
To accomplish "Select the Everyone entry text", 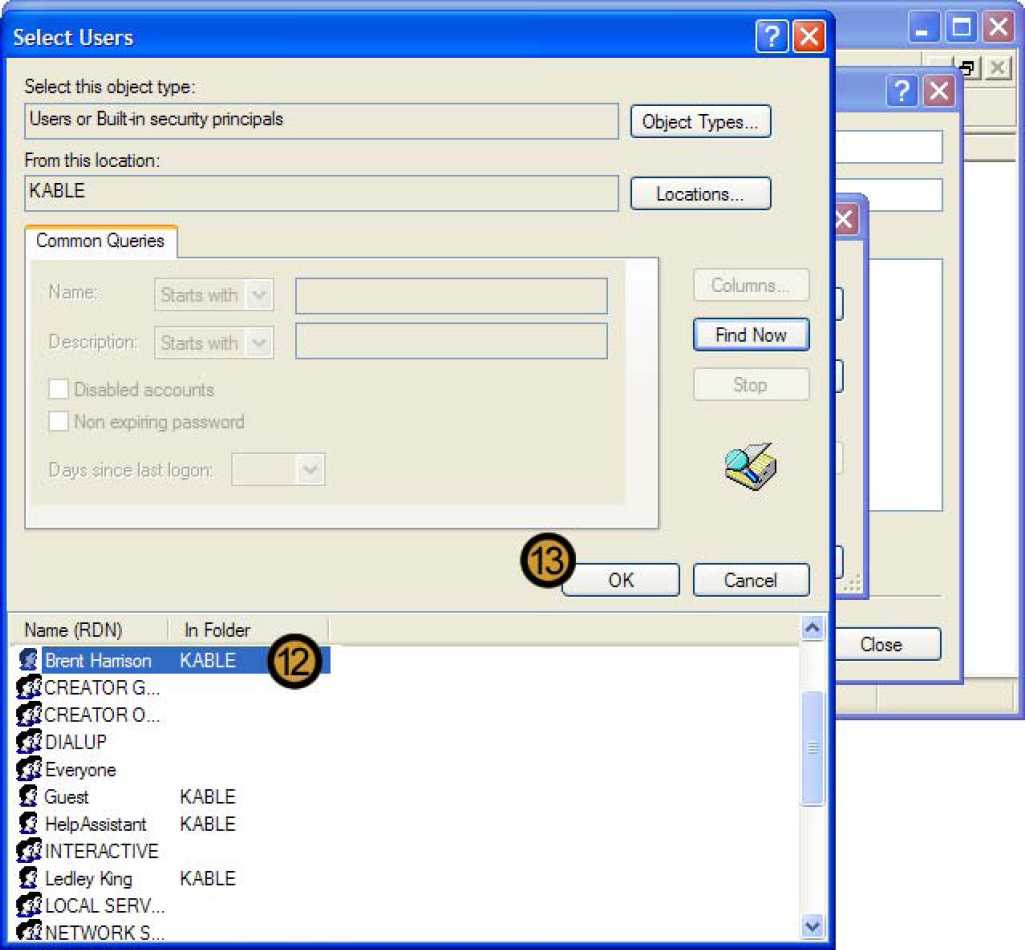I will (80, 770).
